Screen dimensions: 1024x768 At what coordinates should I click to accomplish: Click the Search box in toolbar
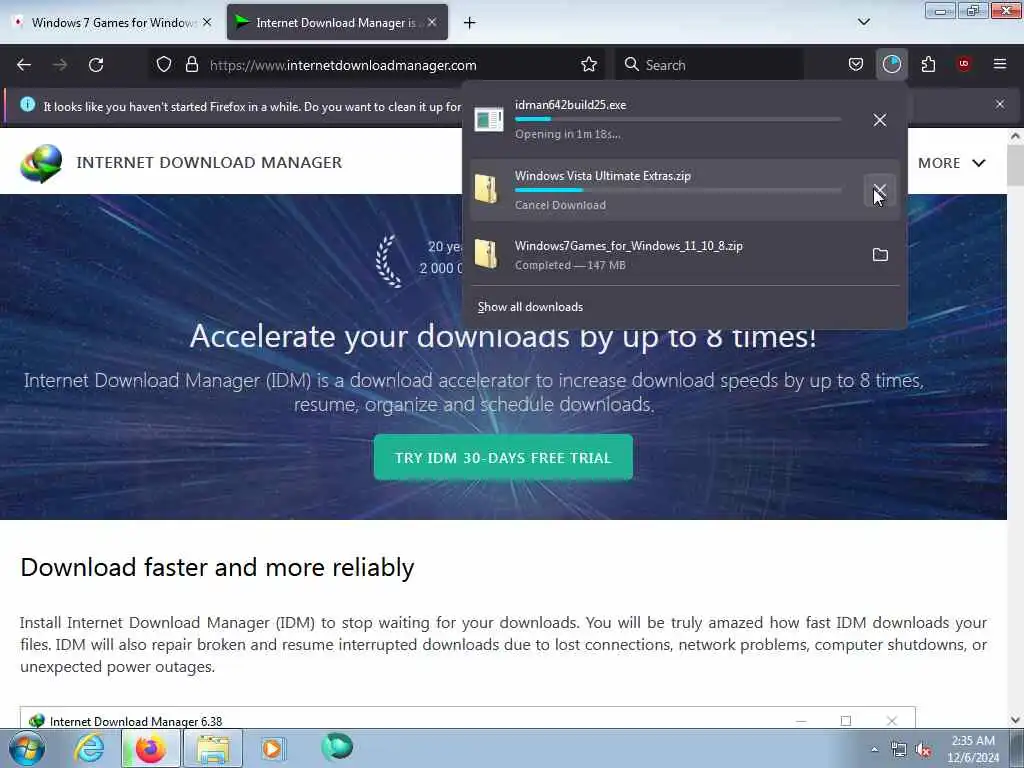(x=709, y=65)
